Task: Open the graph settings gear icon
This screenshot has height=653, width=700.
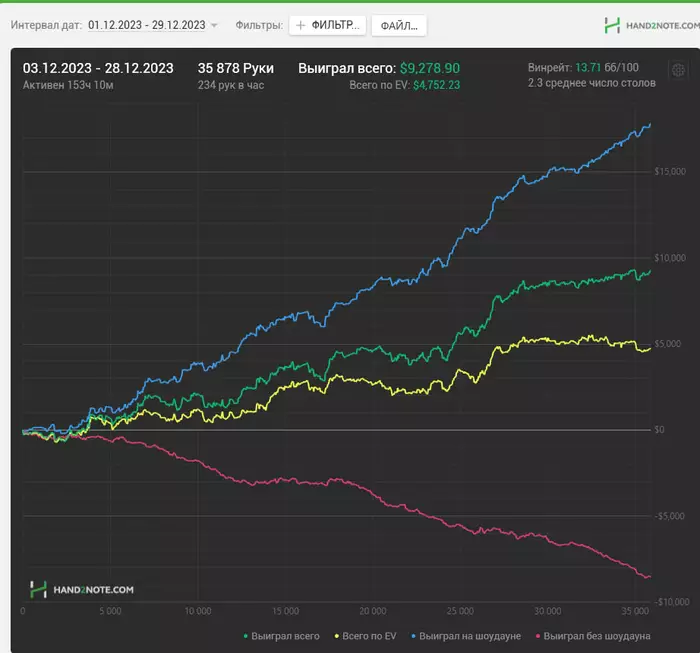Action: (x=678, y=70)
